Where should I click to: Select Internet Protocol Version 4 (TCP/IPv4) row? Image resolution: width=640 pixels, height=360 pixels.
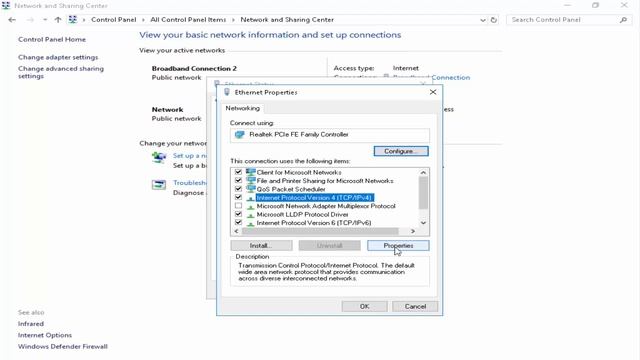(314, 198)
